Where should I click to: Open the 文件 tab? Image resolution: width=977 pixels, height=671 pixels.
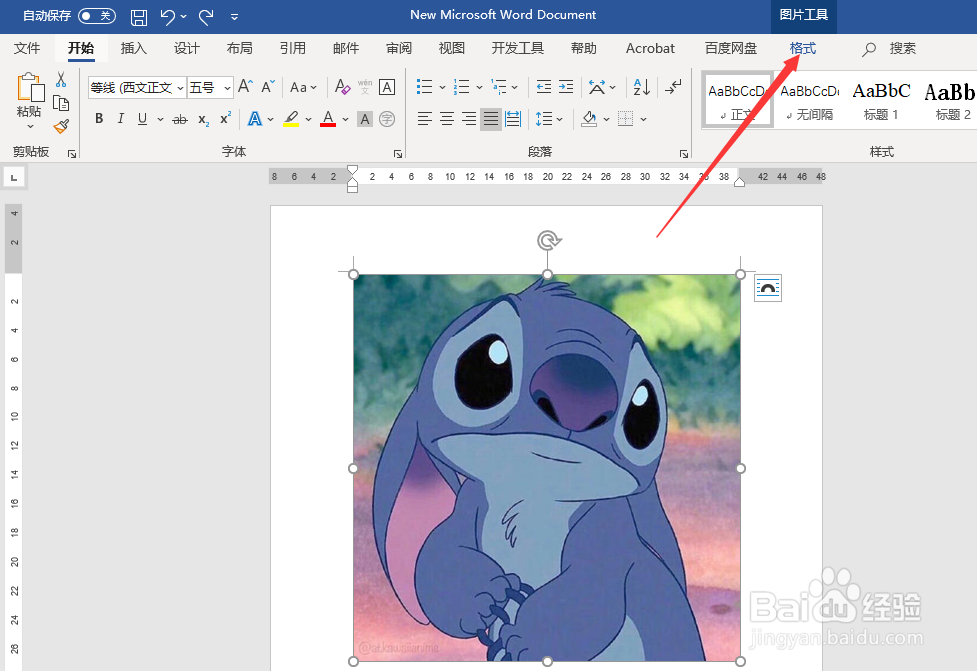coord(27,49)
